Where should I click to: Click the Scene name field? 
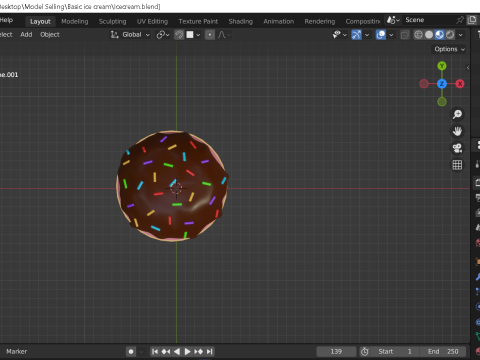[427, 20]
